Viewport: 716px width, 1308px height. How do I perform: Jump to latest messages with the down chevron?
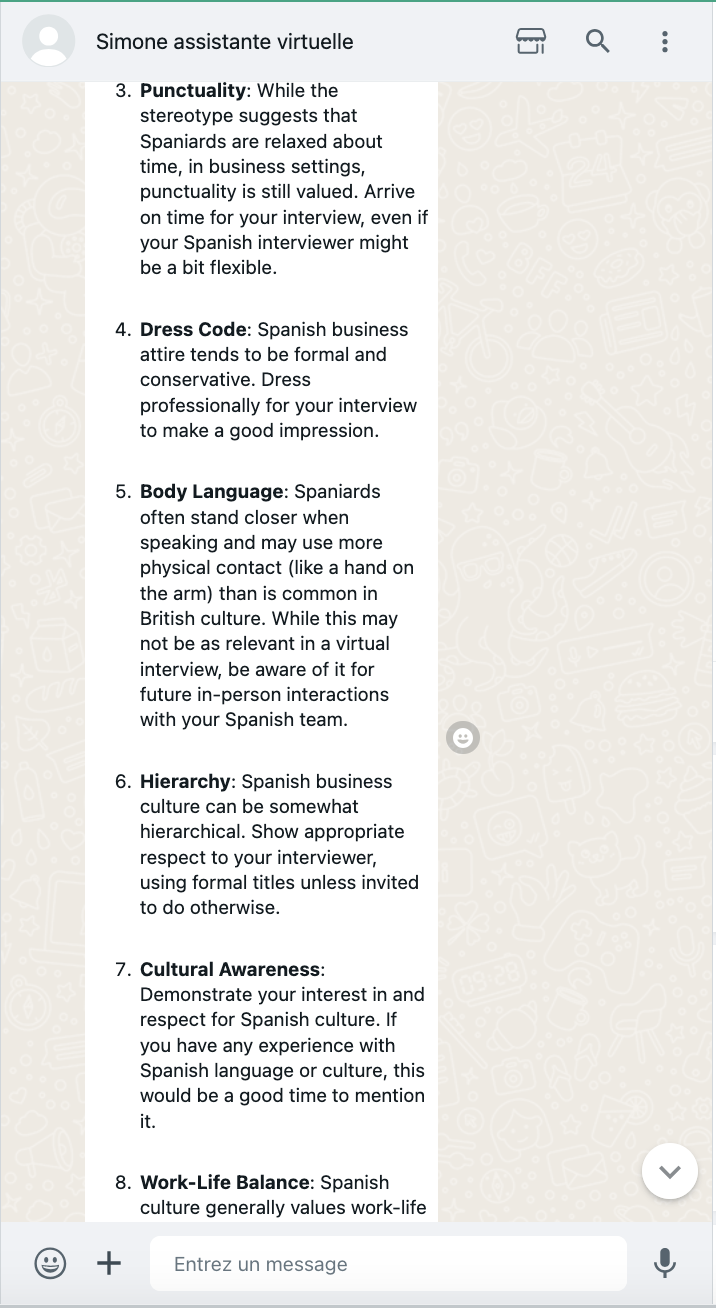669,1171
